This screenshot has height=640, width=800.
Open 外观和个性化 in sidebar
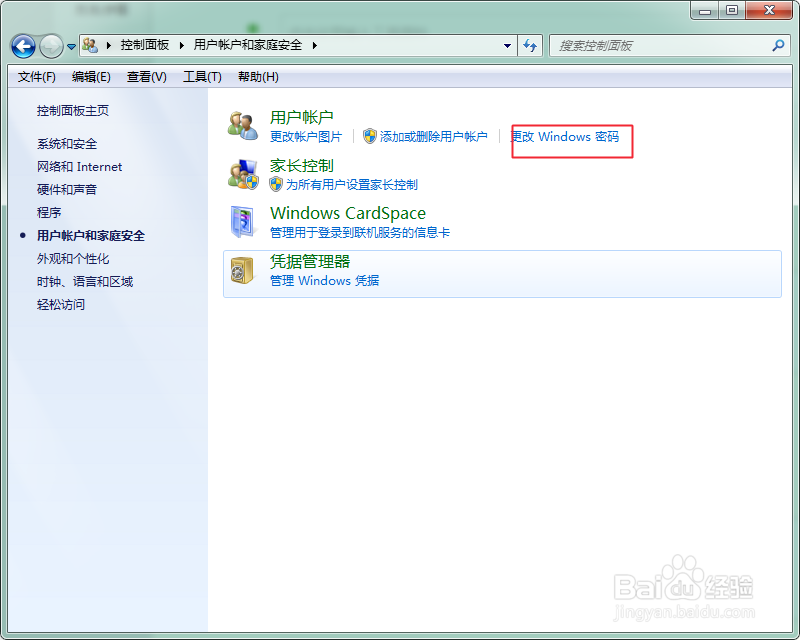(73, 259)
